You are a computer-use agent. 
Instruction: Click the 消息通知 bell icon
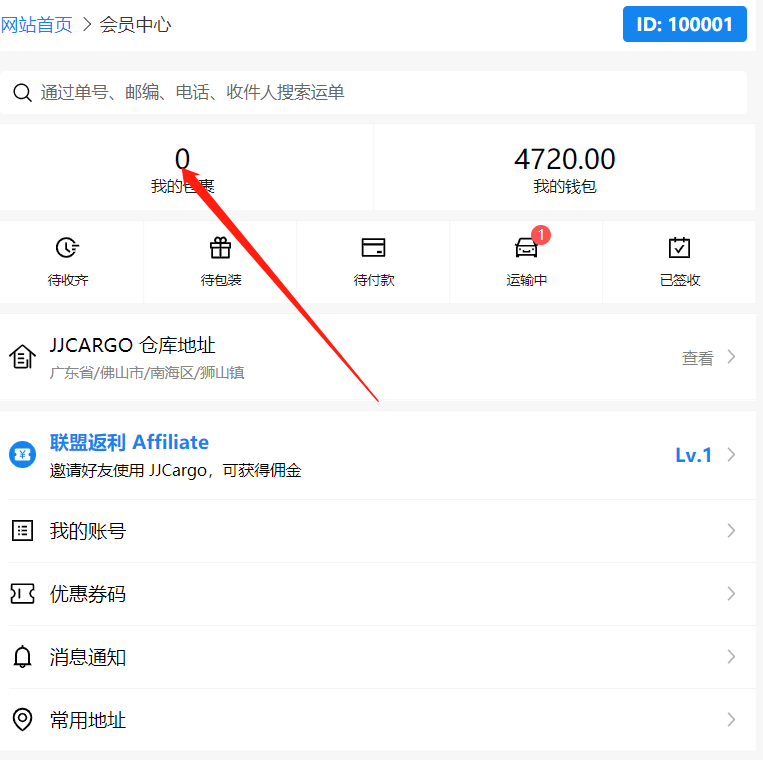coord(22,657)
